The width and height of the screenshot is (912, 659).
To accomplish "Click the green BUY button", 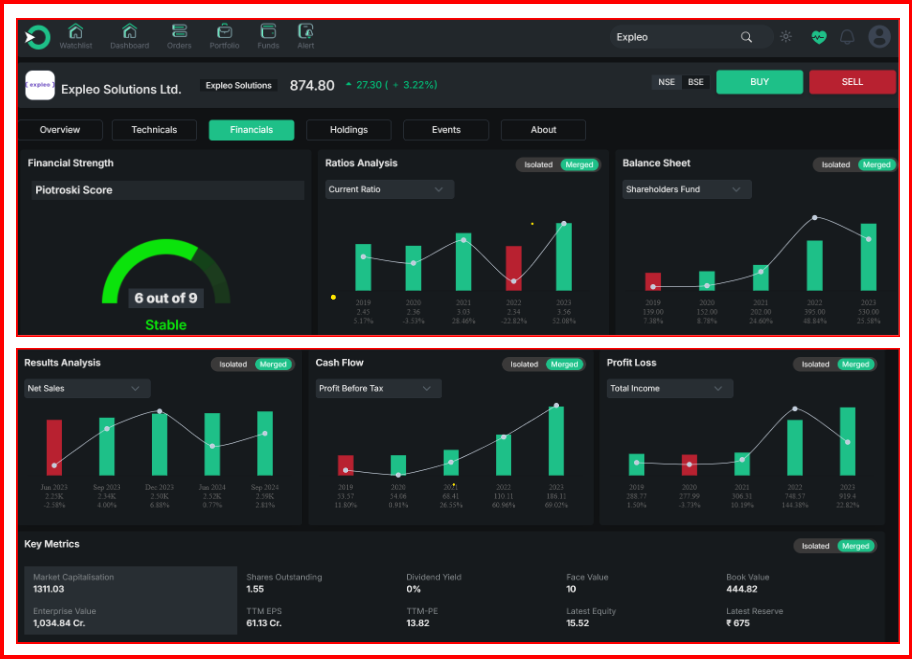I will coord(759,82).
